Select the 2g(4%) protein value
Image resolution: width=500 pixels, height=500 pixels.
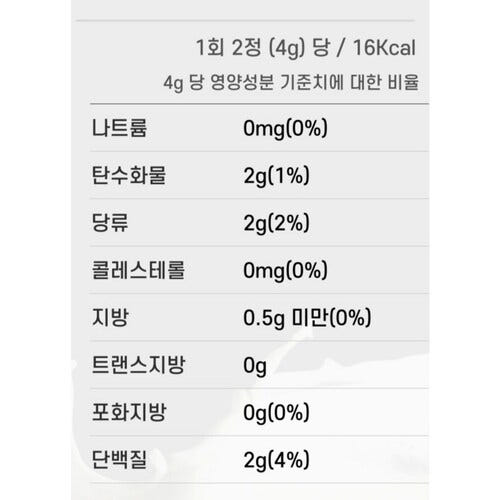coord(276,460)
